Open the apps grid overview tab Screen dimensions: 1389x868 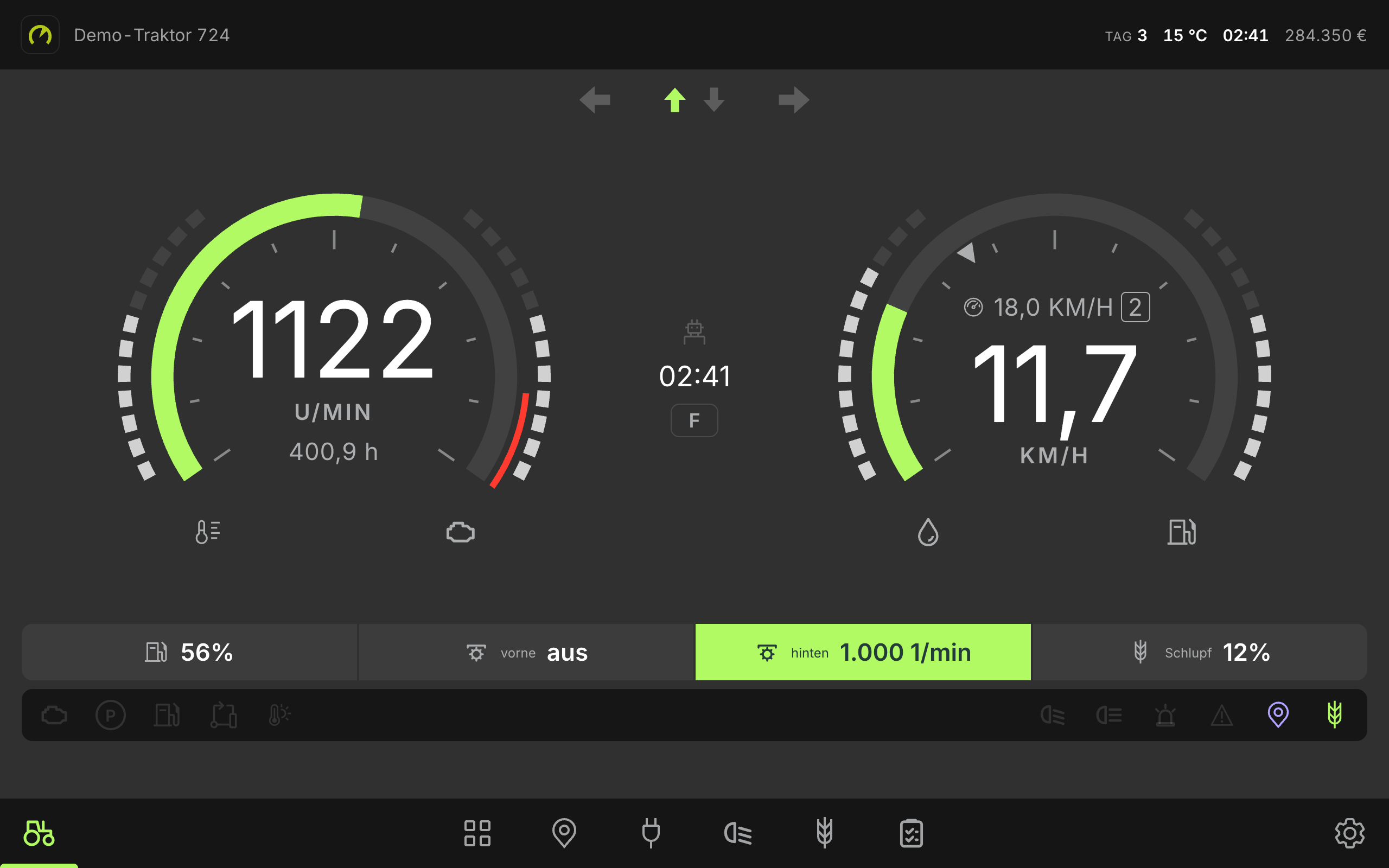(x=477, y=833)
